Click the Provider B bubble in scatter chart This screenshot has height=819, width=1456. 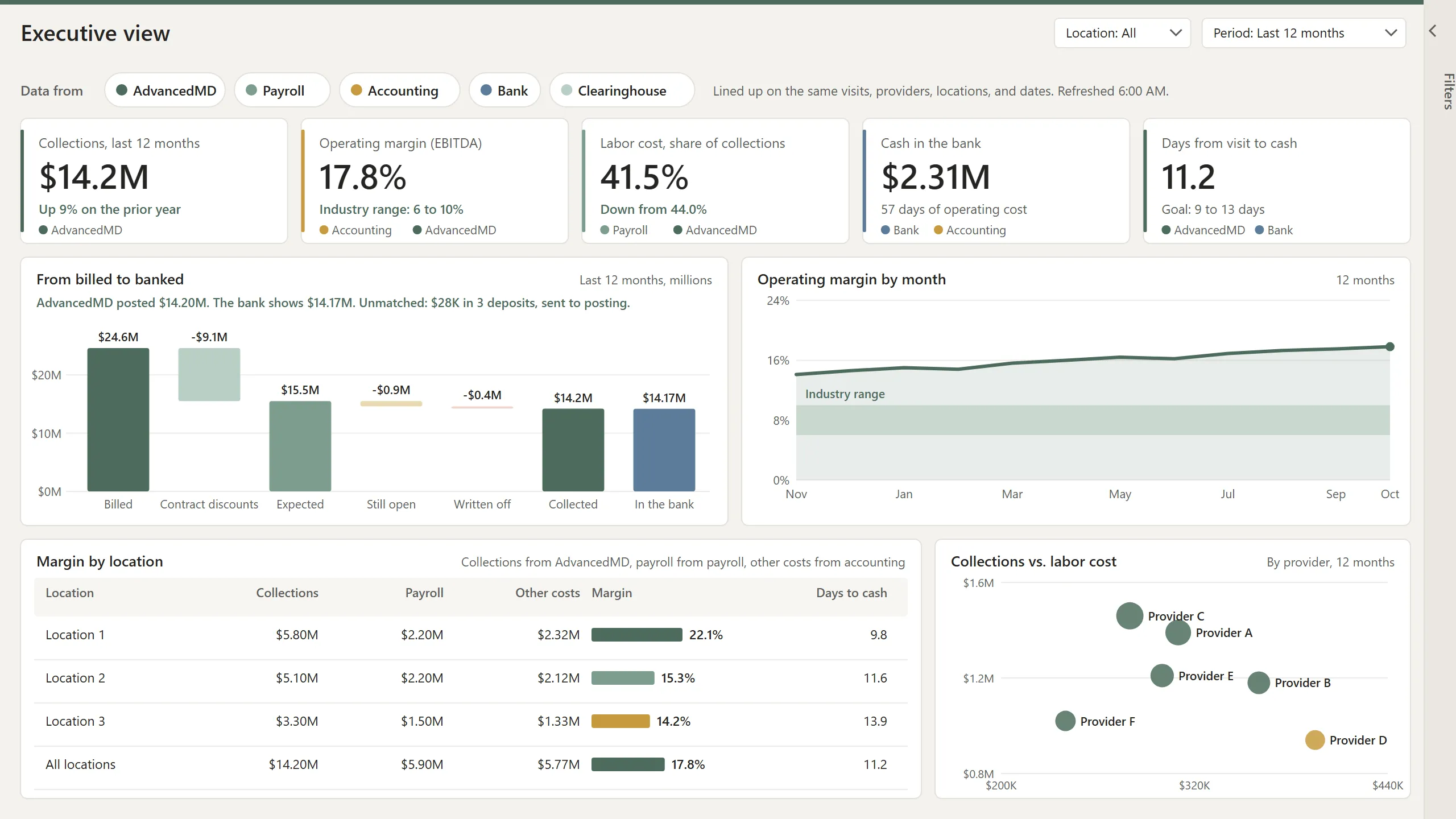pyautogui.click(x=1259, y=682)
